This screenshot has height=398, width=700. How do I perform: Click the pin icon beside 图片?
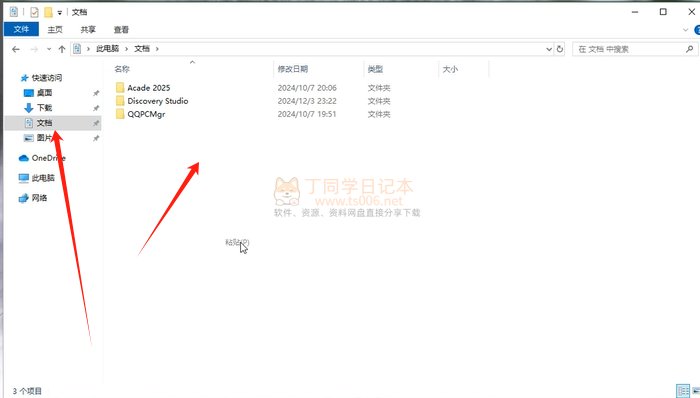point(96,138)
